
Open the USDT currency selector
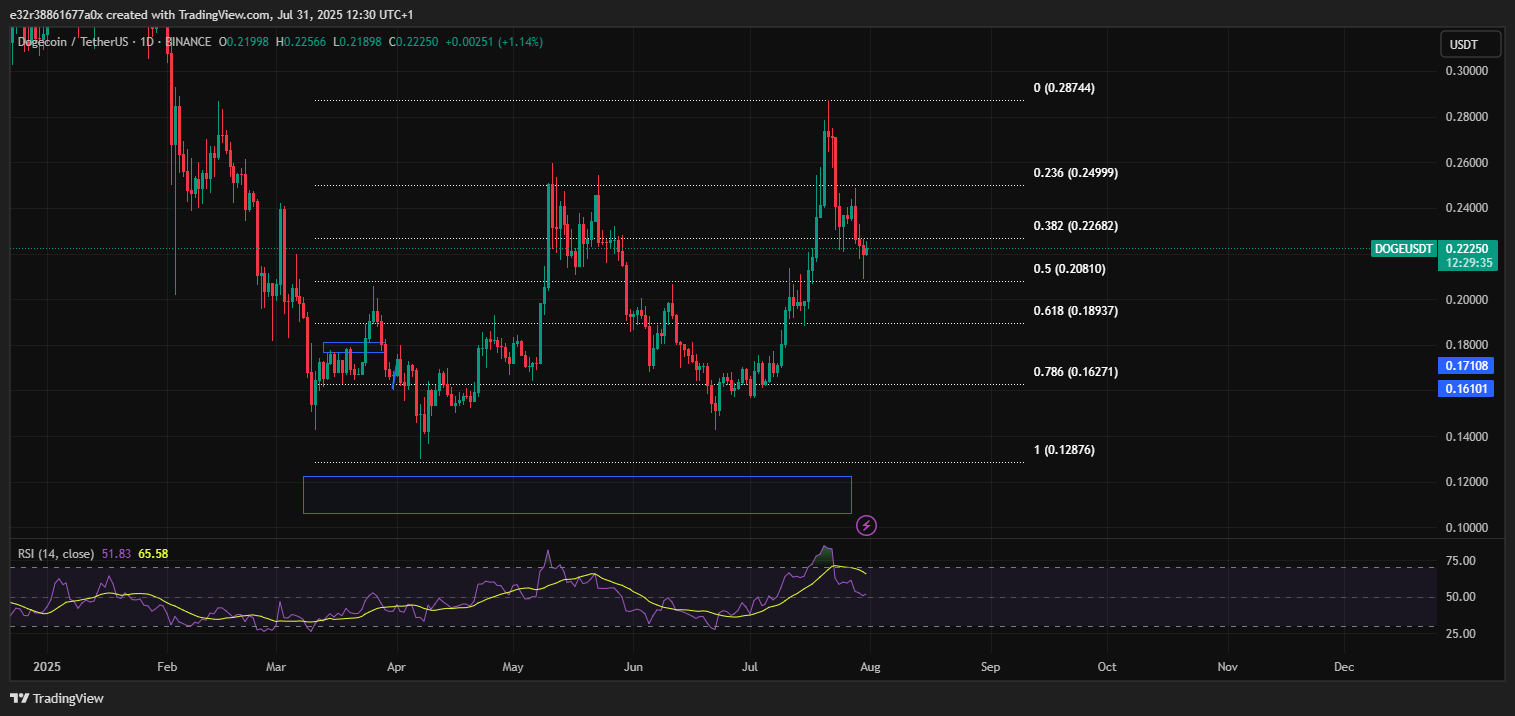tap(1472, 44)
